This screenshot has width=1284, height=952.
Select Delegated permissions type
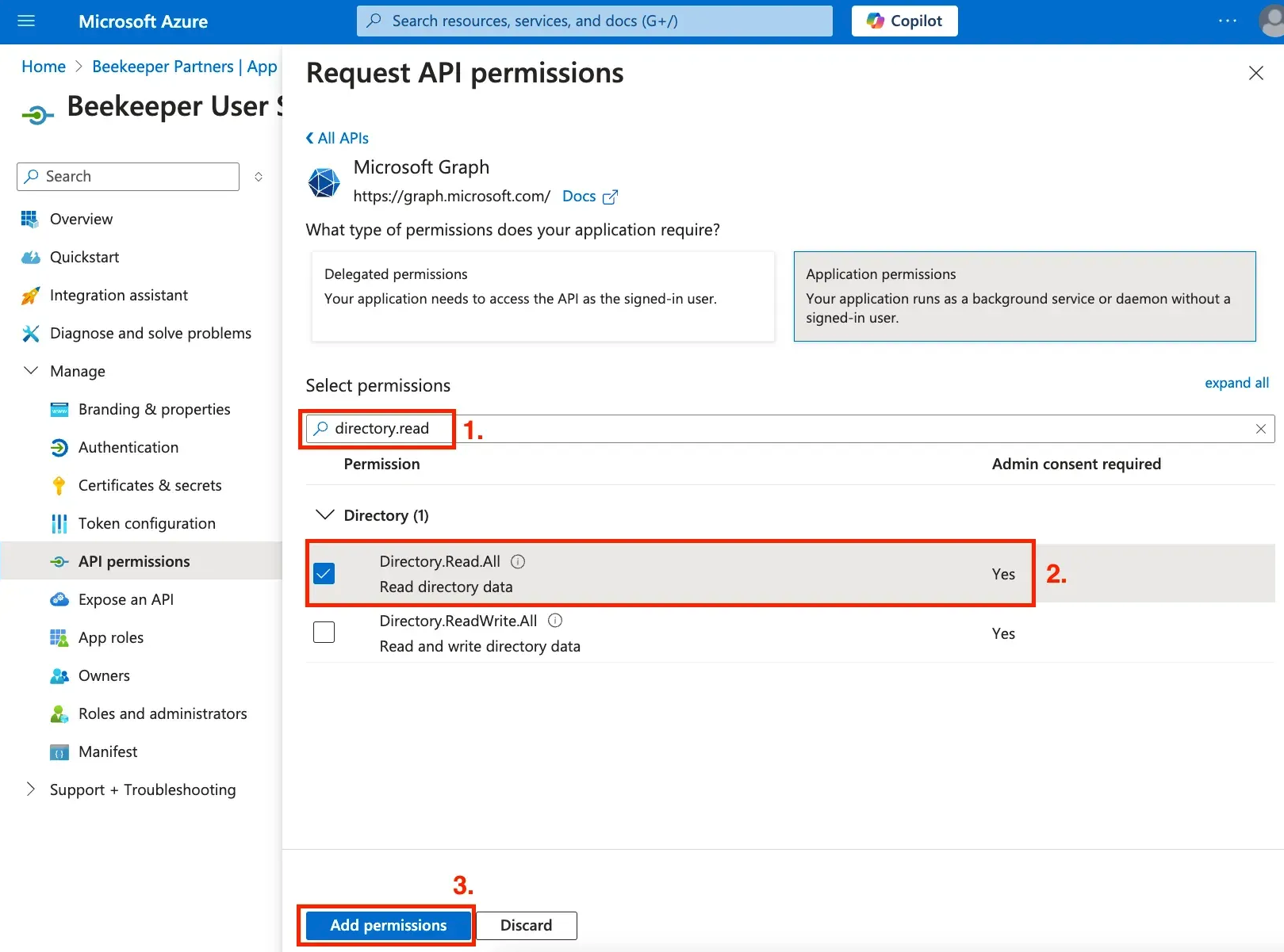(x=543, y=296)
